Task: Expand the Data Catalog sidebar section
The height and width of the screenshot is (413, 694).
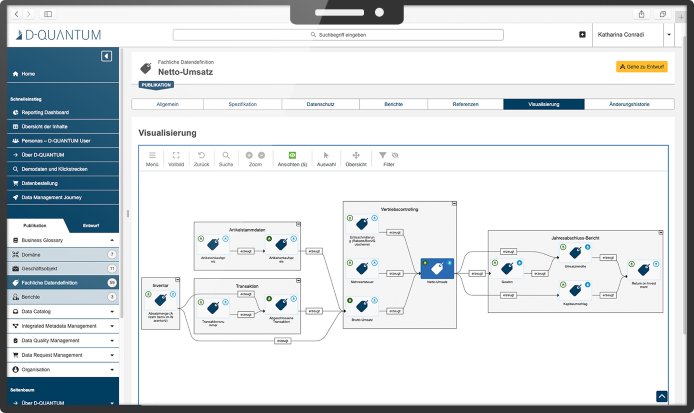Action: pos(113,312)
